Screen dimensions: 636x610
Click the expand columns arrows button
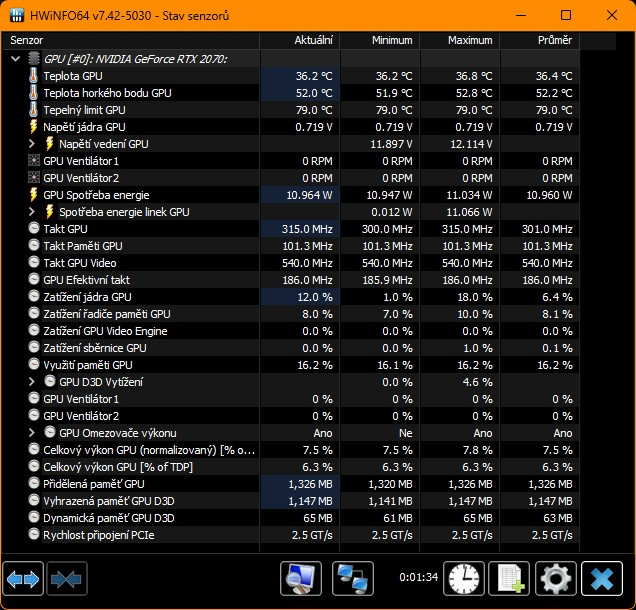click(x=23, y=579)
